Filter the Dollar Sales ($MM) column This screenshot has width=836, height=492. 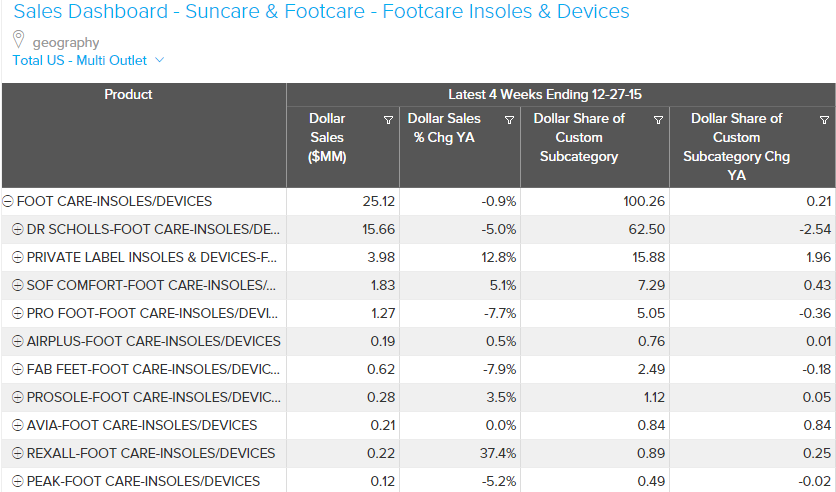coord(388,120)
